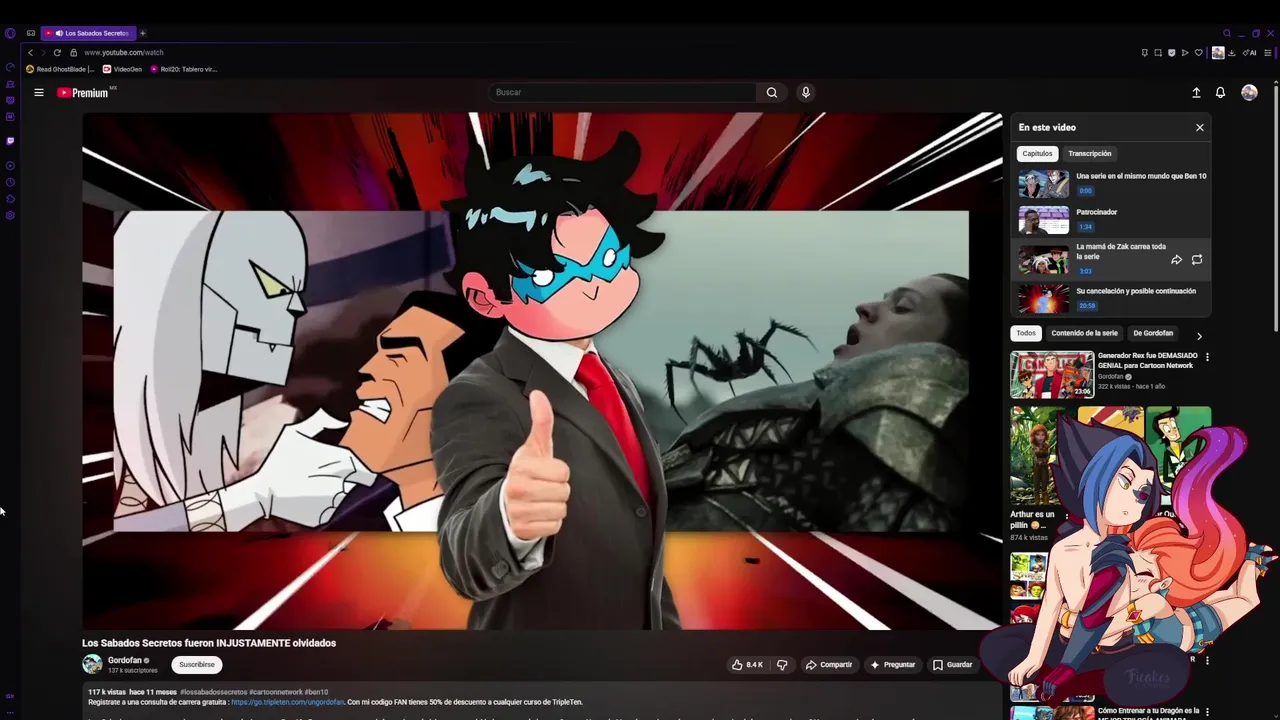This screenshot has width=1280, height=720.
Task: Click the Compartir share button
Action: point(829,664)
